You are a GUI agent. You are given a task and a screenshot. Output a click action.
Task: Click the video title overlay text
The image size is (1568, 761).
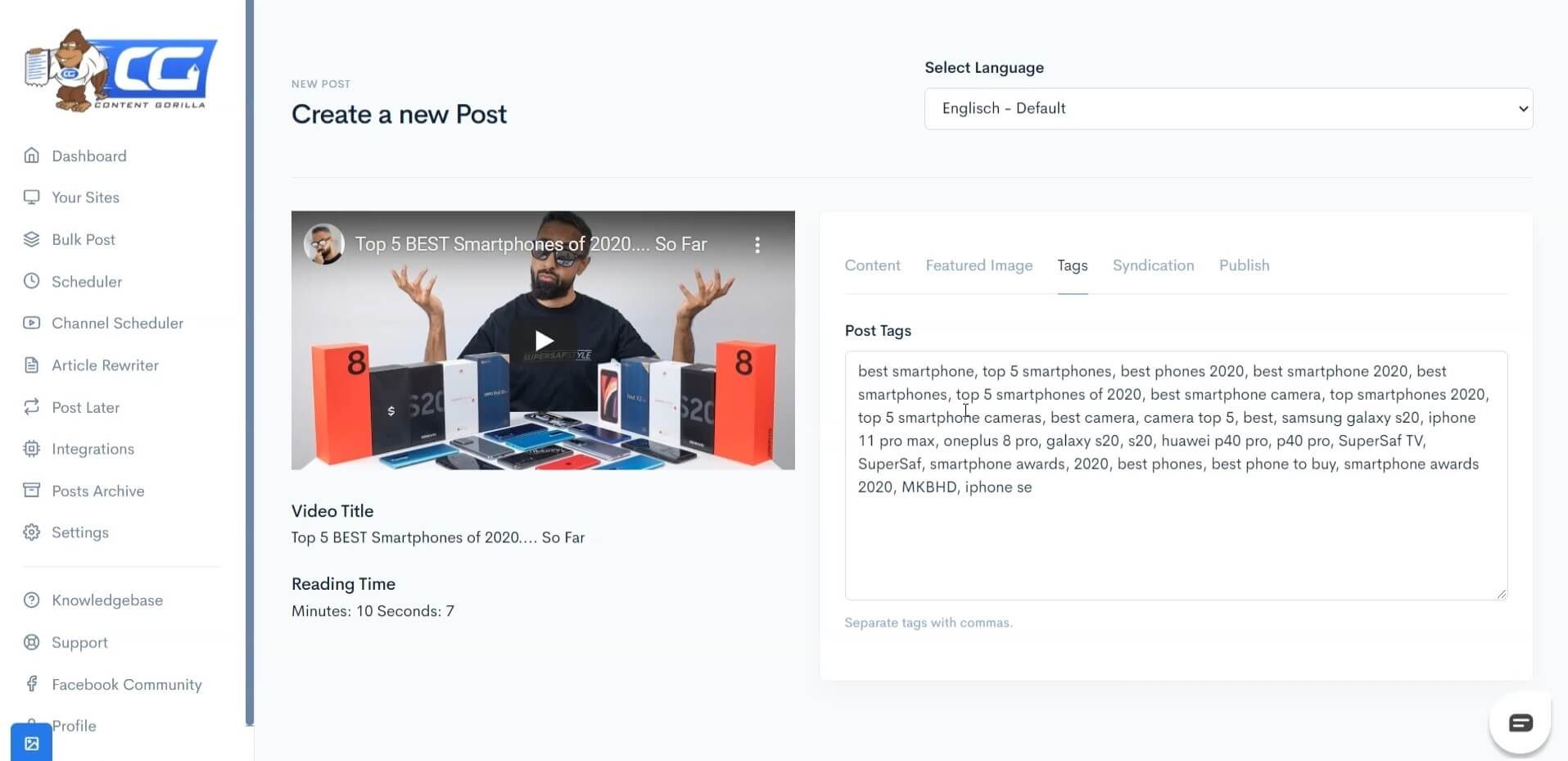[x=531, y=244]
